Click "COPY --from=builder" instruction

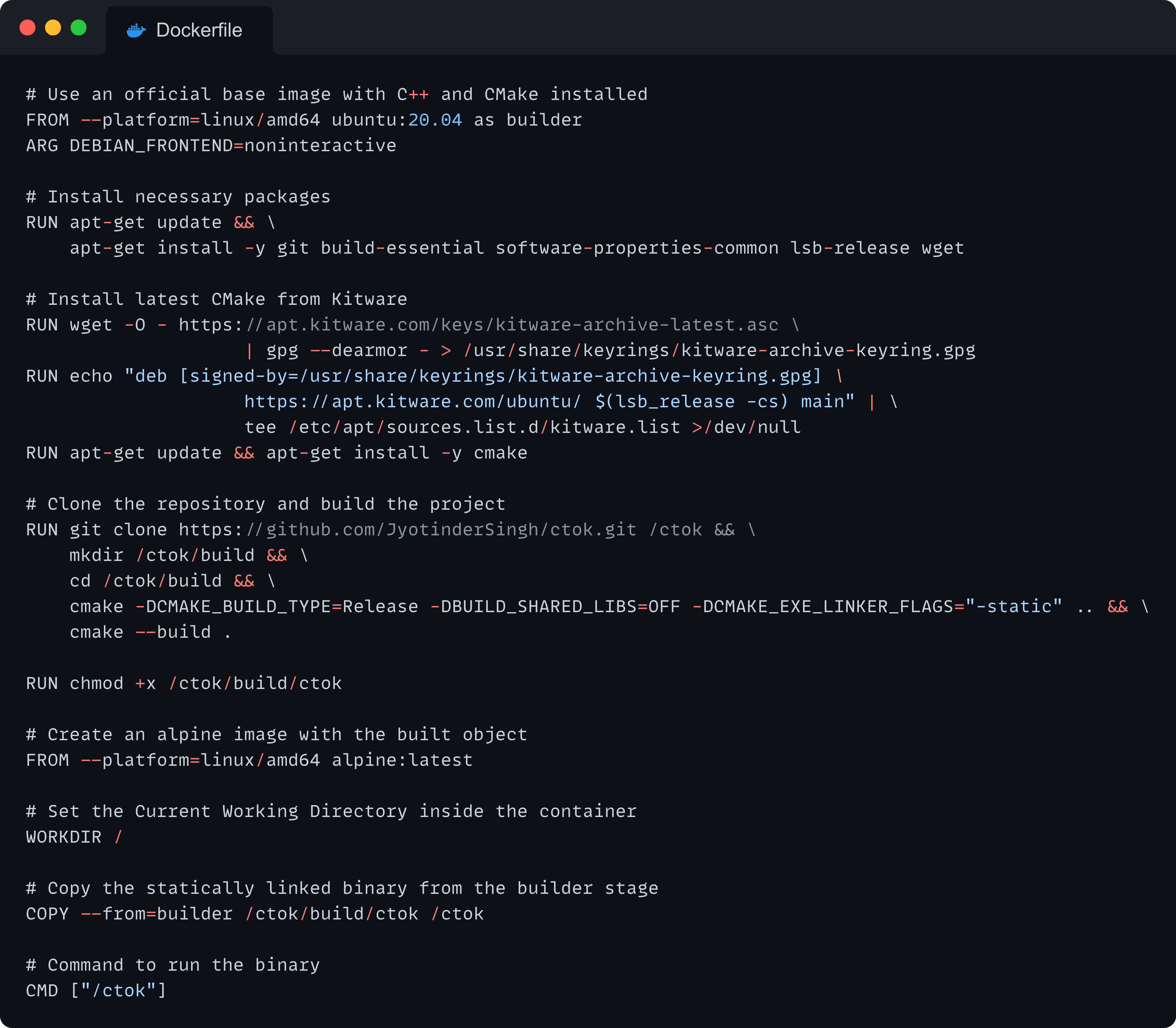point(130,914)
